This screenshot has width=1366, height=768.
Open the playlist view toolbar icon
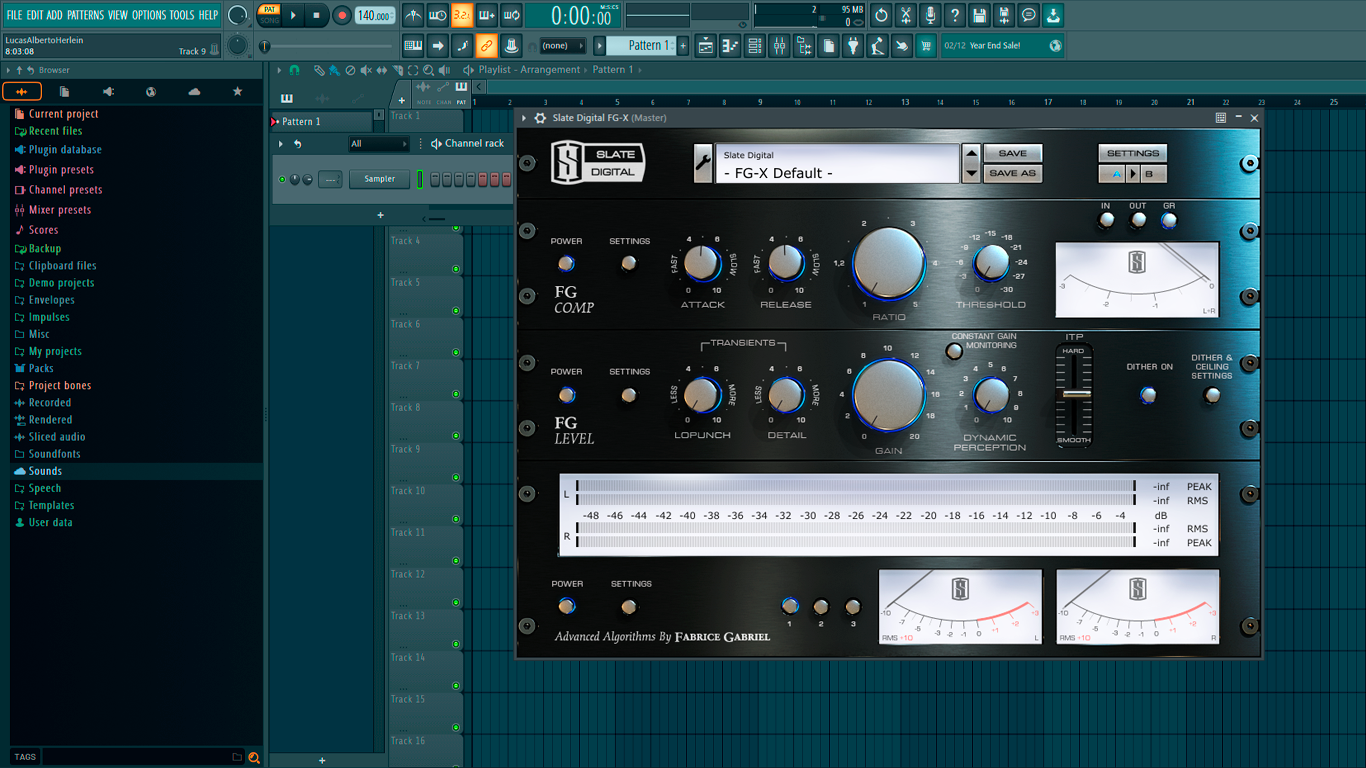point(705,46)
